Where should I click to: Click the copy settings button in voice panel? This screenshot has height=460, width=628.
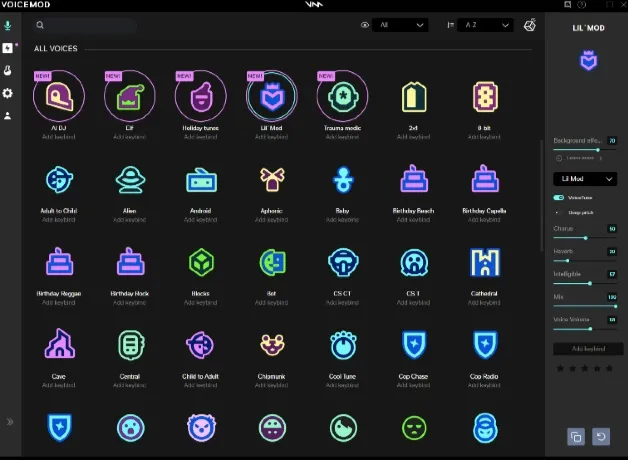tap(576, 437)
